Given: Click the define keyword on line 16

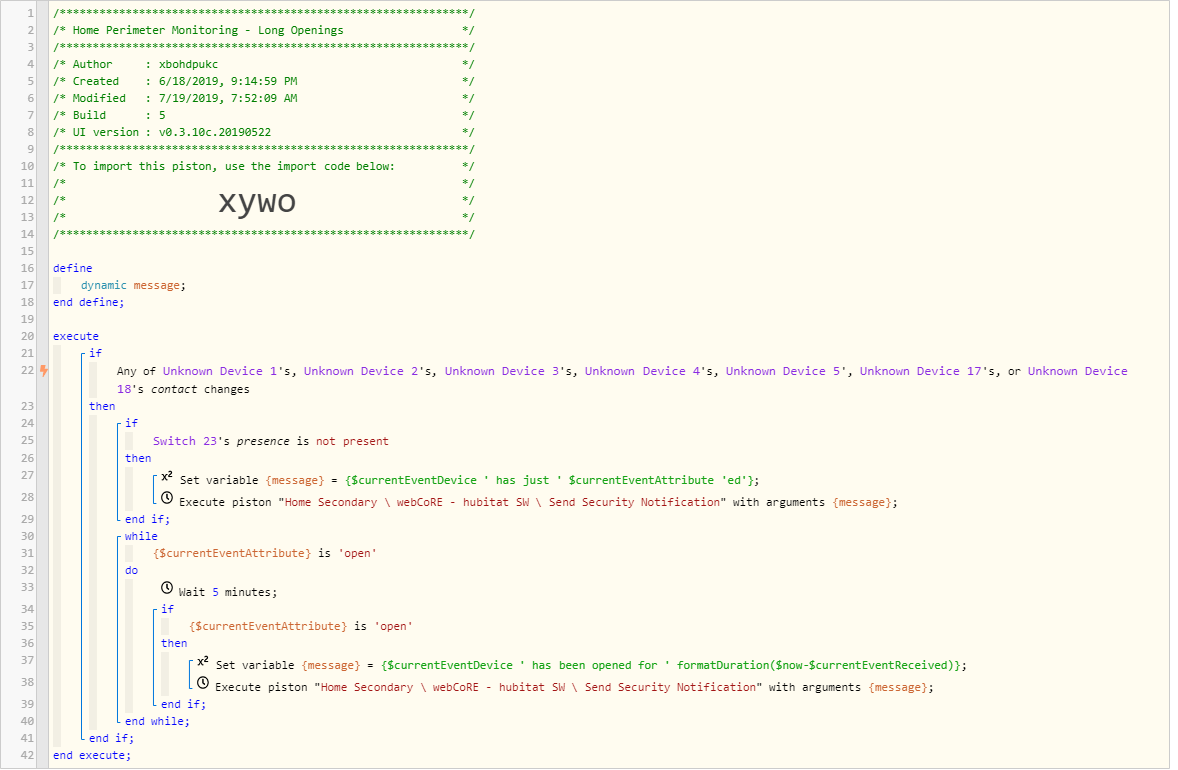Looking at the screenshot, I should [x=73, y=268].
